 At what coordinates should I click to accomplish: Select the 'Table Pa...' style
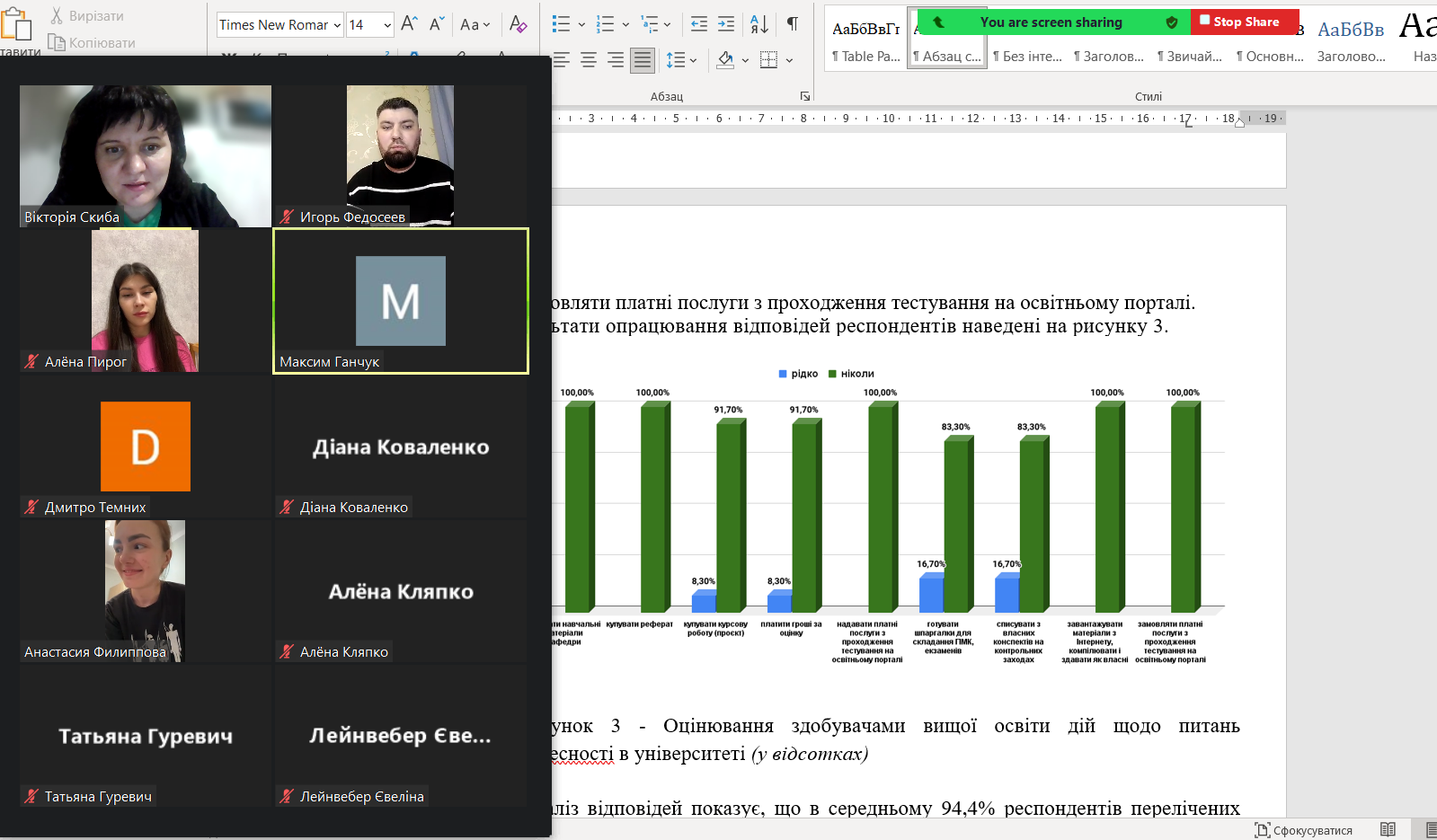[865, 56]
